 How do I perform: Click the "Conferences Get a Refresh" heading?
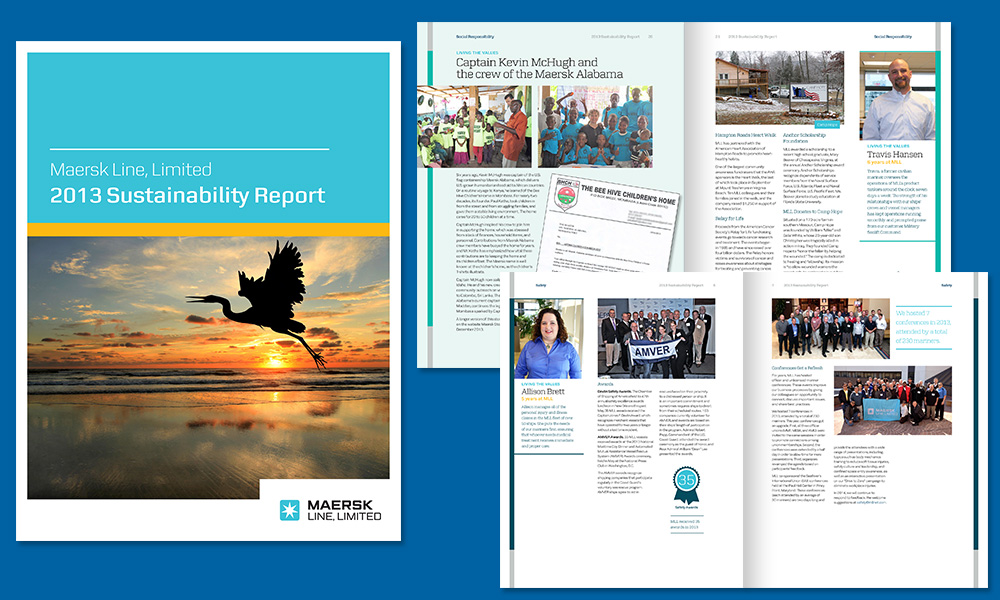[x=797, y=368]
